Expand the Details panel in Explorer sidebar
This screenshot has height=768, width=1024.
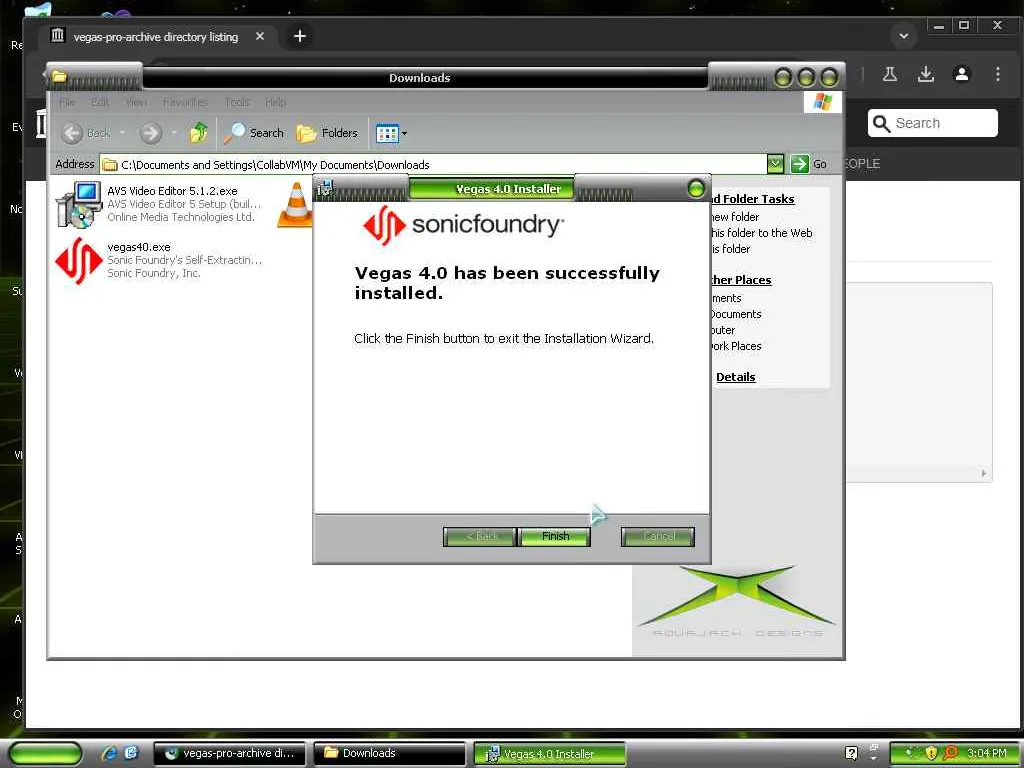(x=735, y=377)
